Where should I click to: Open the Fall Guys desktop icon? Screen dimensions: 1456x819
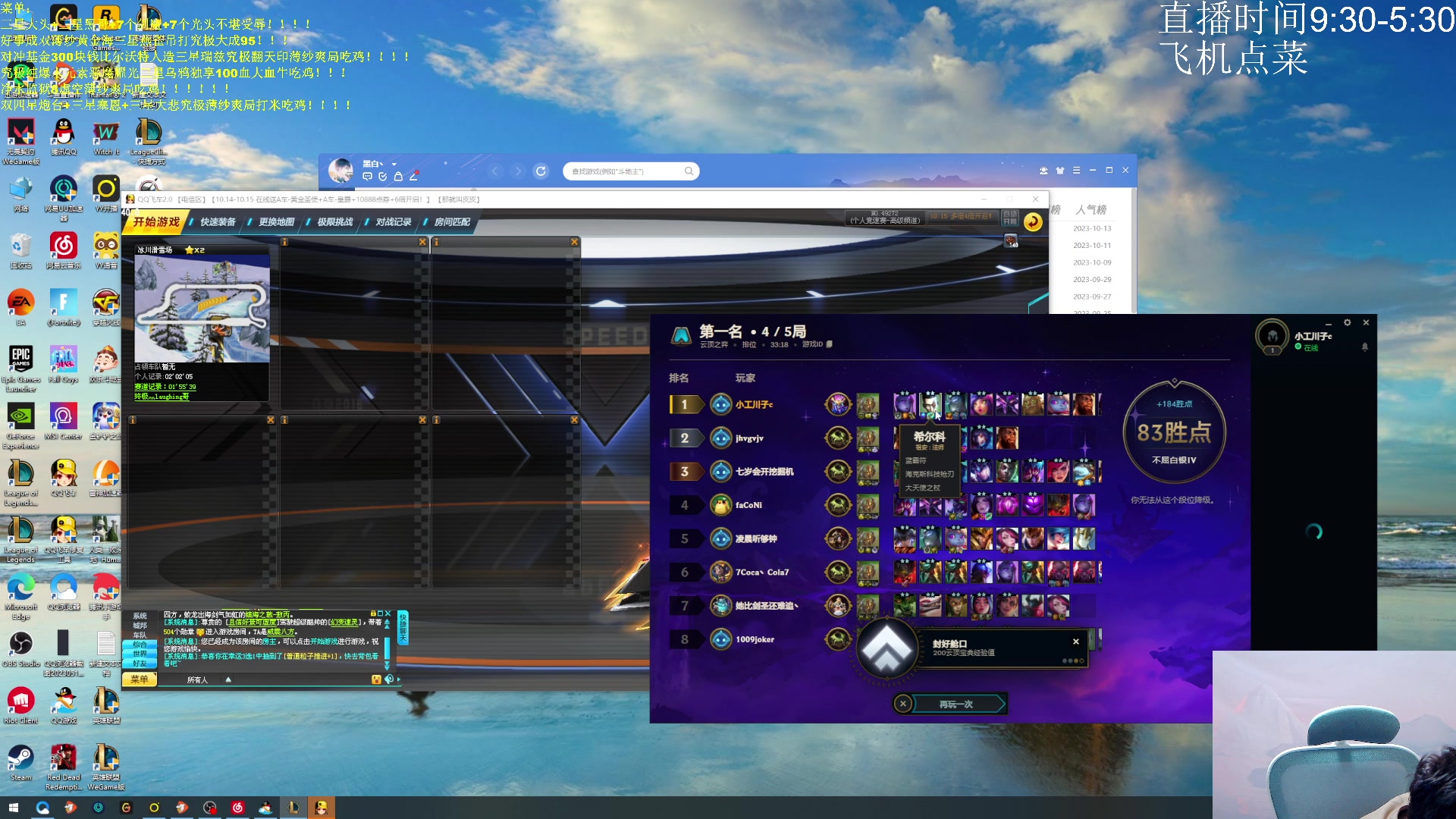coord(64,365)
